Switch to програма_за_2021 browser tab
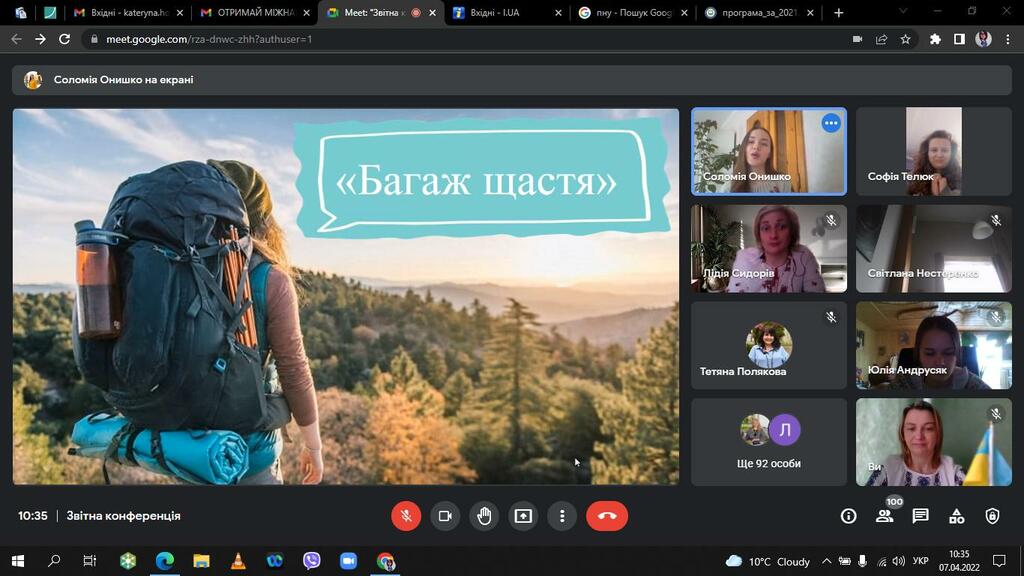Screen dimensions: 1024x576 [x=760, y=12]
